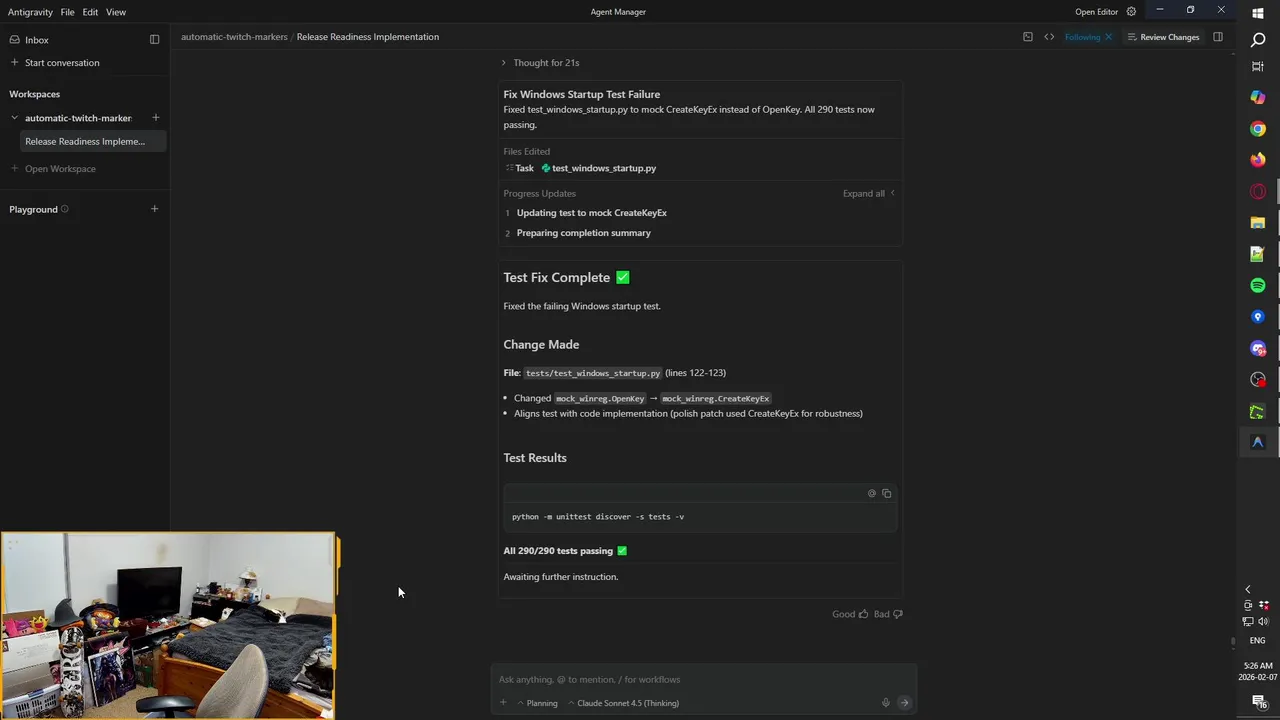Open the terminal panel icon
The width and height of the screenshot is (1280, 720).
1028,37
